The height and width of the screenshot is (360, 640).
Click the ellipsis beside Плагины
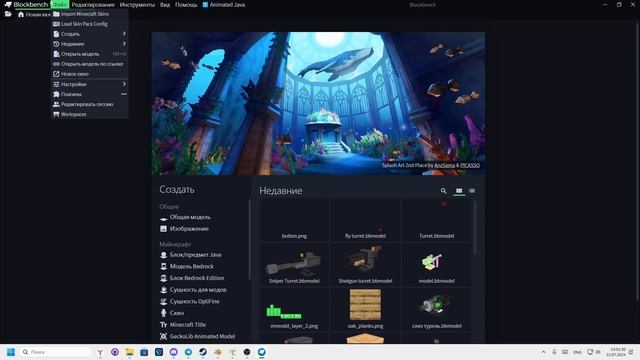click(124, 94)
